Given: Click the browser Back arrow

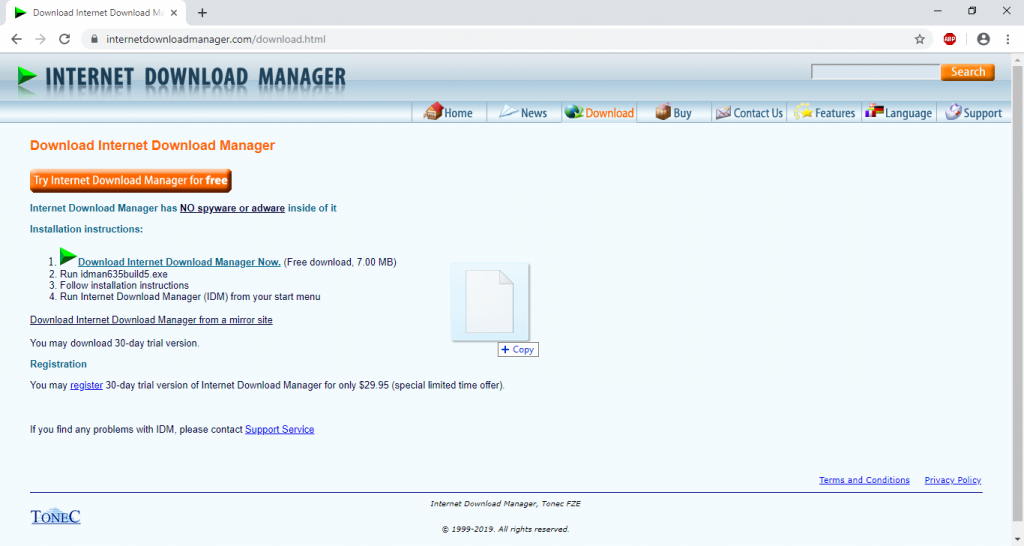Looking at the screenshot, I should pos(16,39).
